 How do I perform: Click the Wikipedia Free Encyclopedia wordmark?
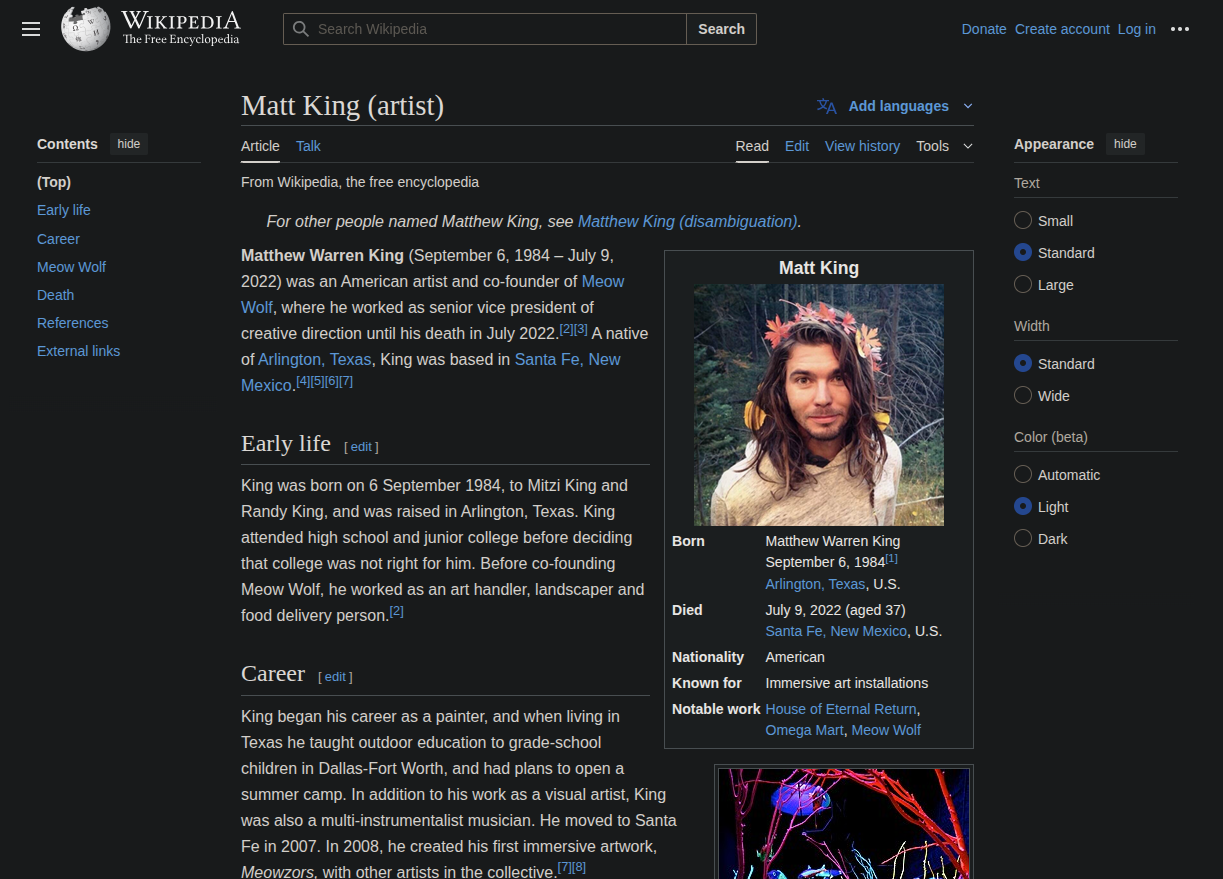[x=181, y=28]
